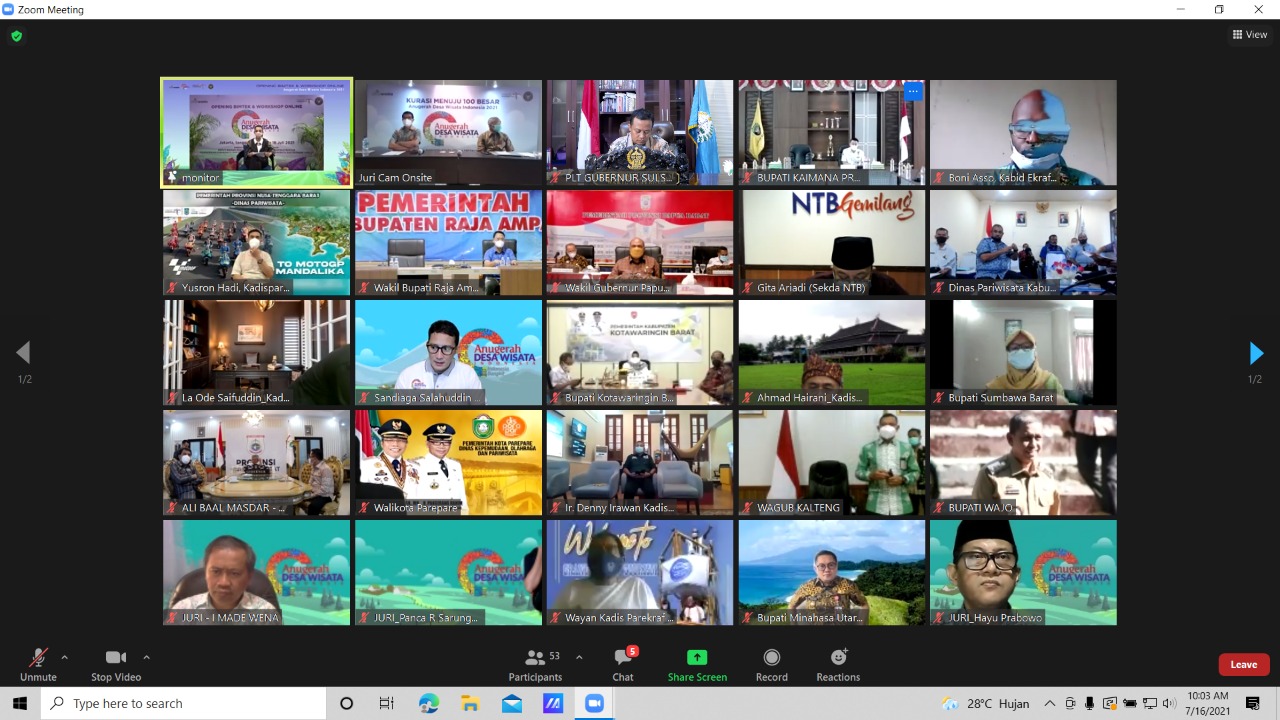Select Bupati Minahasa Utara video tile
The image size is (1280, 720).
click(x=832, y=573)
